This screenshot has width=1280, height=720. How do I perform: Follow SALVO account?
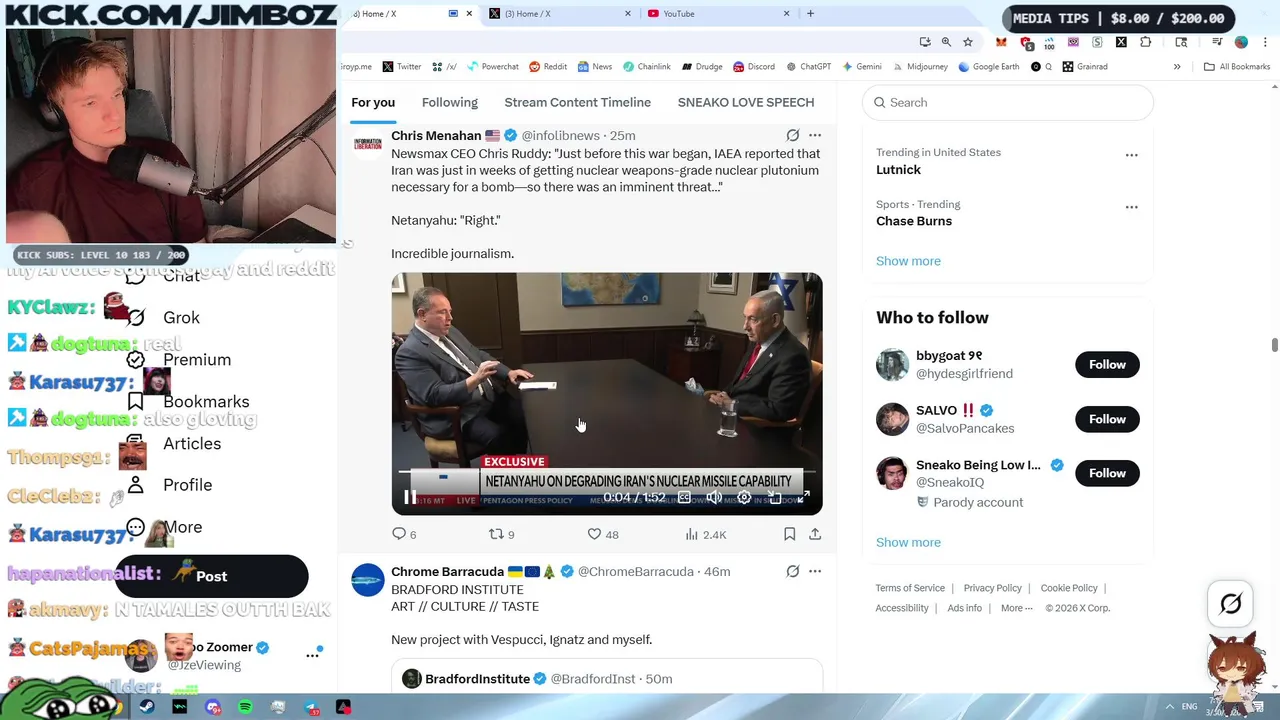[x=1107, y=419]
